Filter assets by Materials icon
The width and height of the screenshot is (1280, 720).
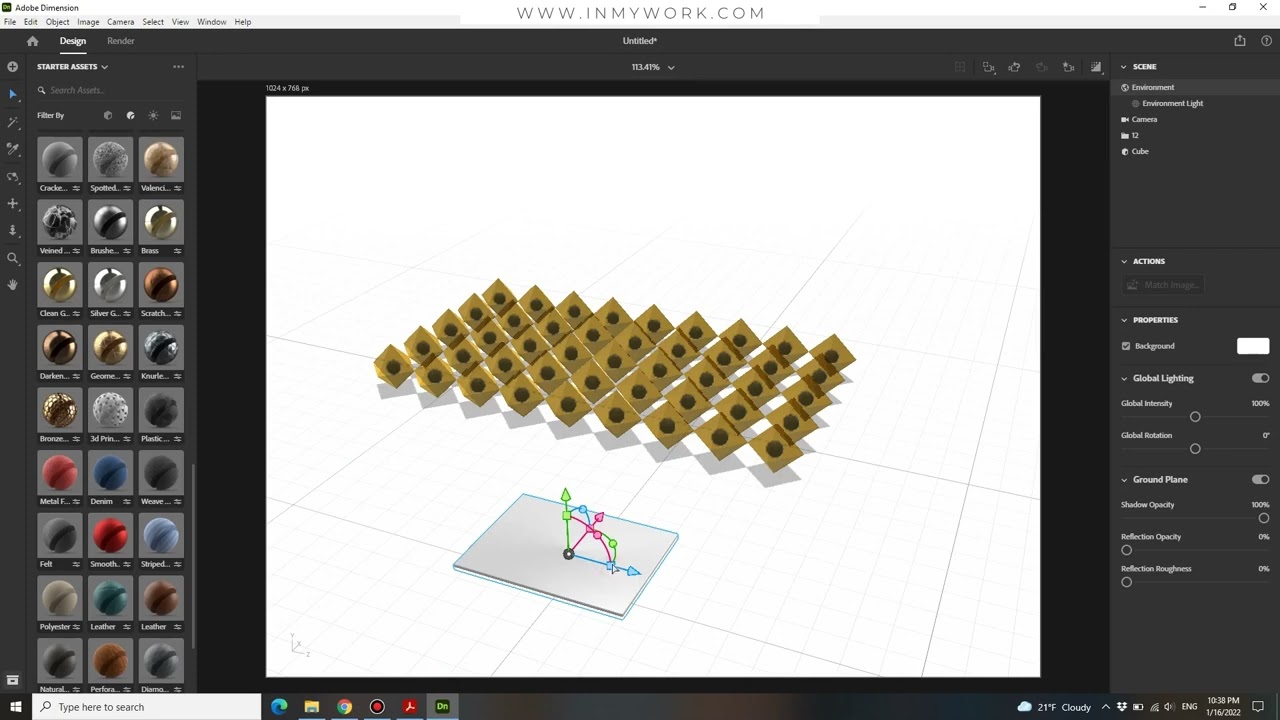pyautogui.click(x=130, y=115)
